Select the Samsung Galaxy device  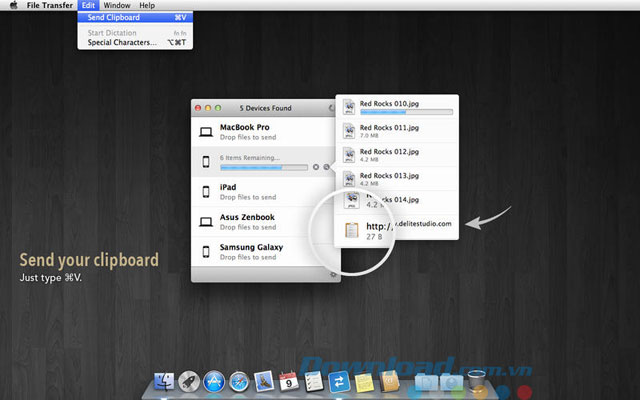[x=265, y=251]
